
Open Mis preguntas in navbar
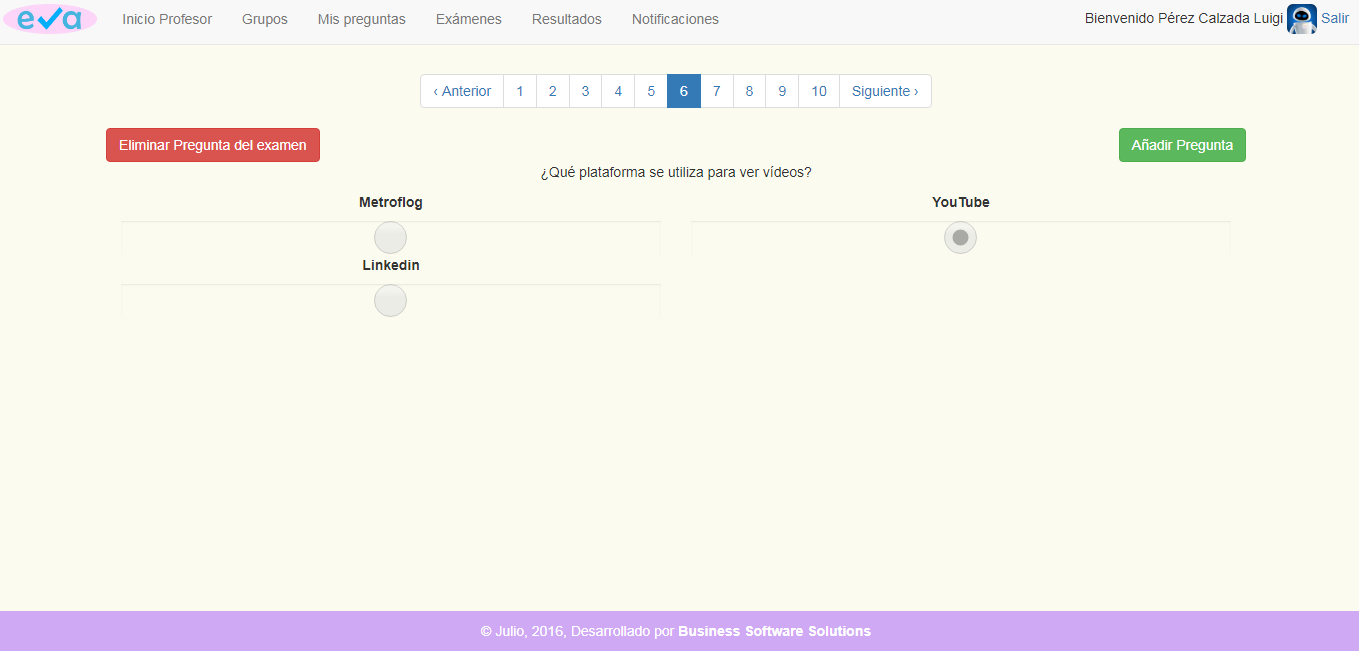tap(361, 19)
